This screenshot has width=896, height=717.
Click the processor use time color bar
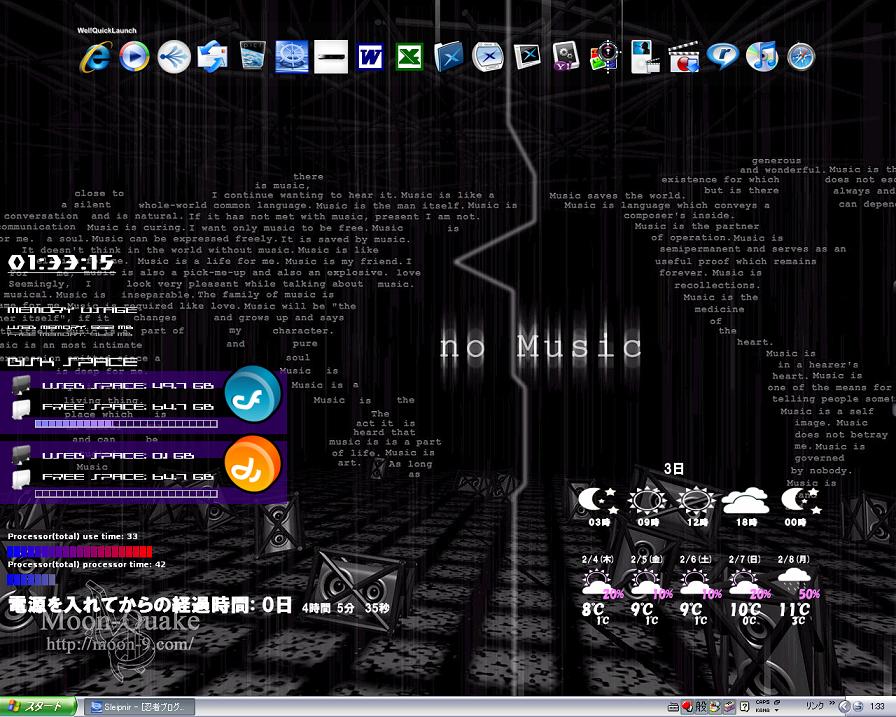pos(80,551)
